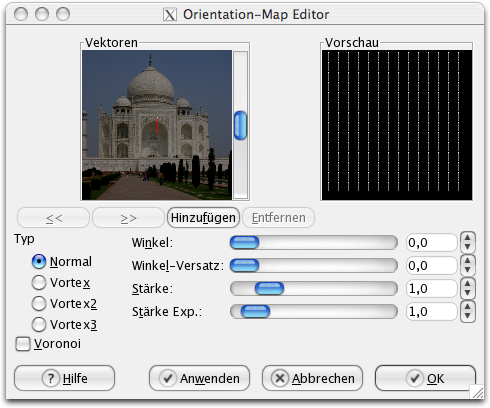Cancel dialog with Abbrechen button

coord(312,378)
